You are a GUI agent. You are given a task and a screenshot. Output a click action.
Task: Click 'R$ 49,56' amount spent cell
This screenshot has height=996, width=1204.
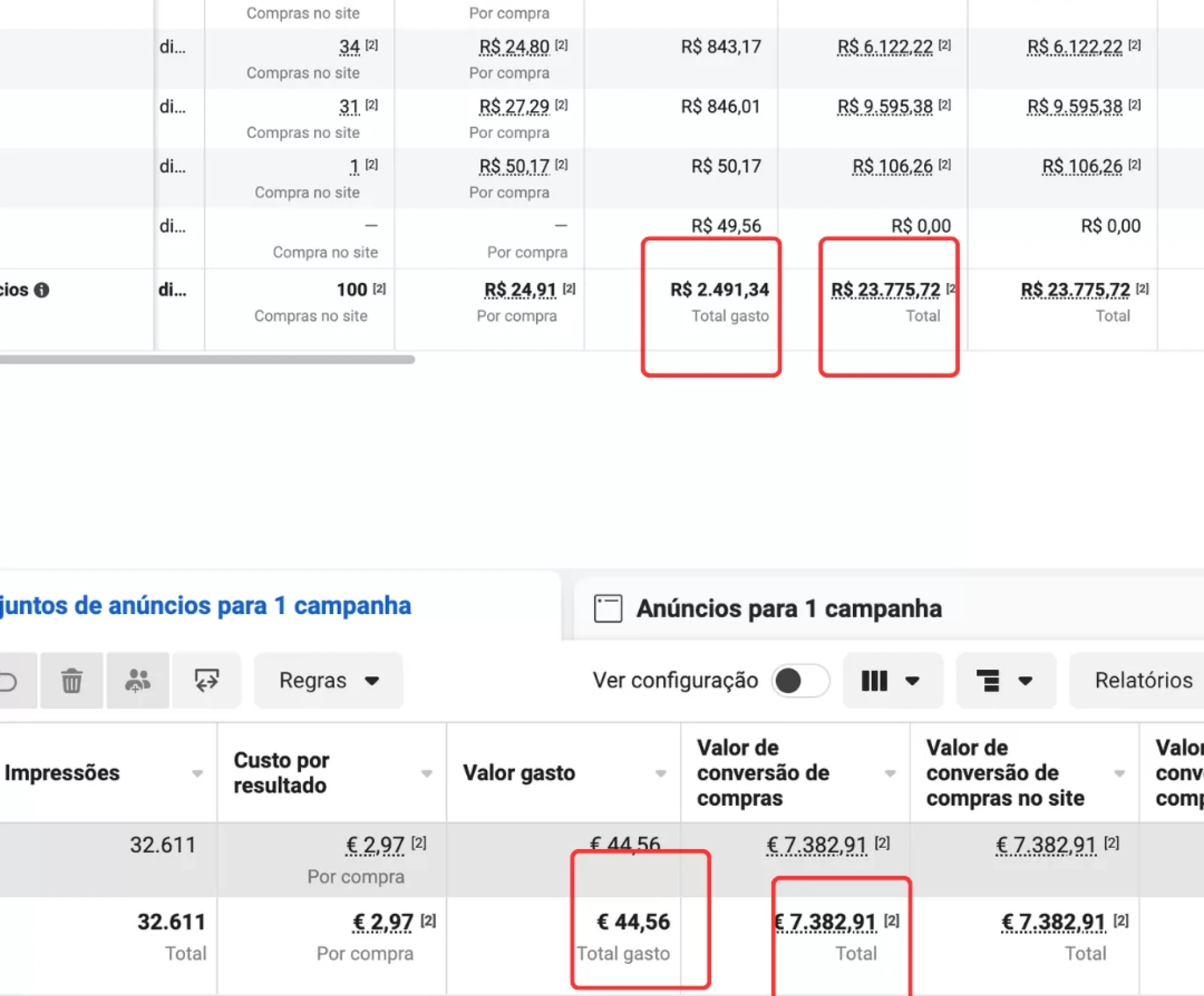click(x=727, y=226)
